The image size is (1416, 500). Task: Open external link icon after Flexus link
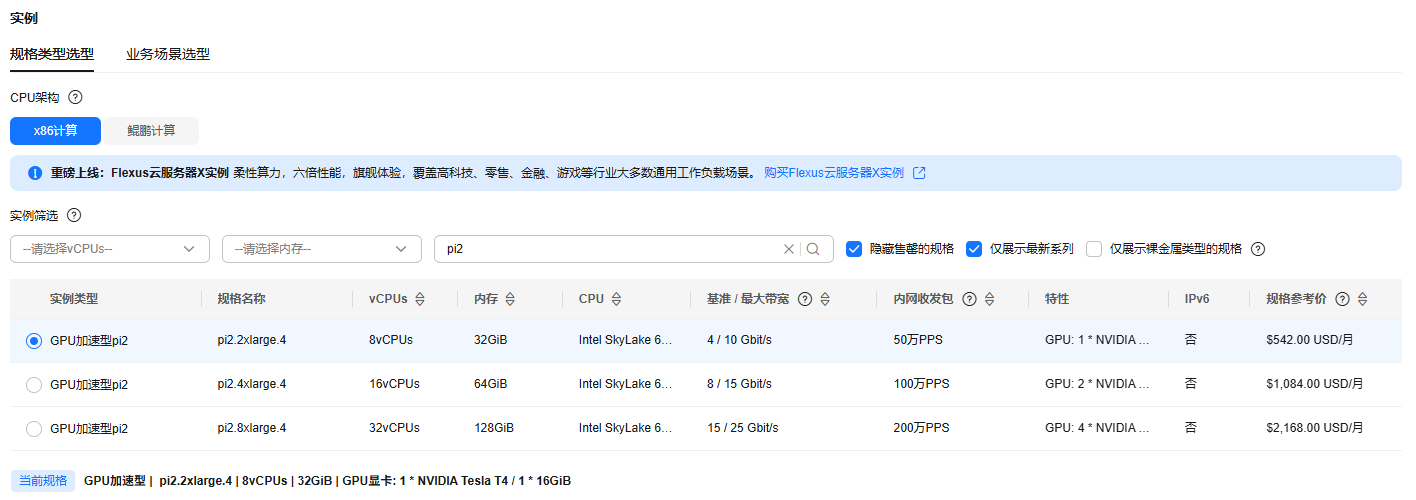point(919,173)
